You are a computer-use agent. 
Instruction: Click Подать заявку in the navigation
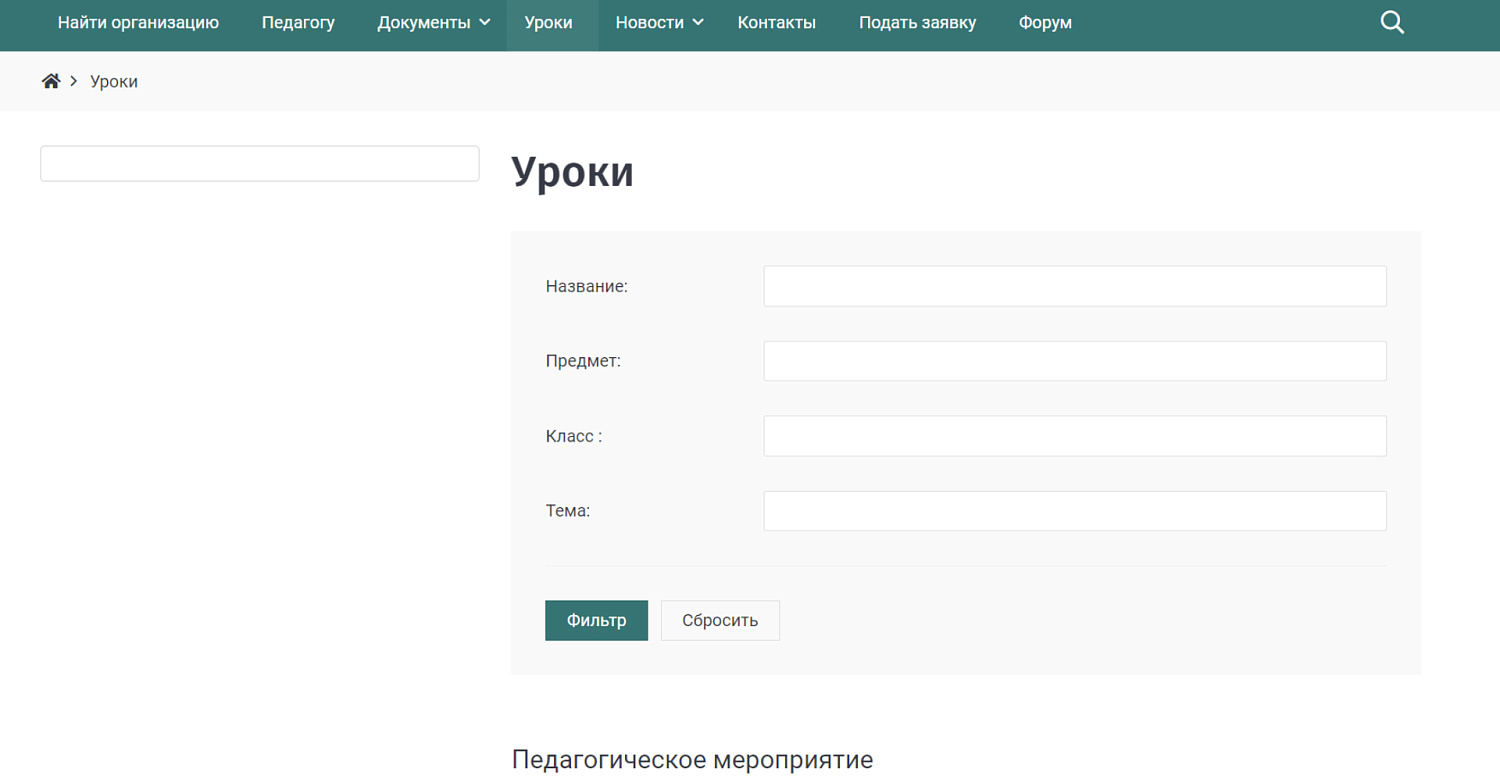click(x=917, y=23)
